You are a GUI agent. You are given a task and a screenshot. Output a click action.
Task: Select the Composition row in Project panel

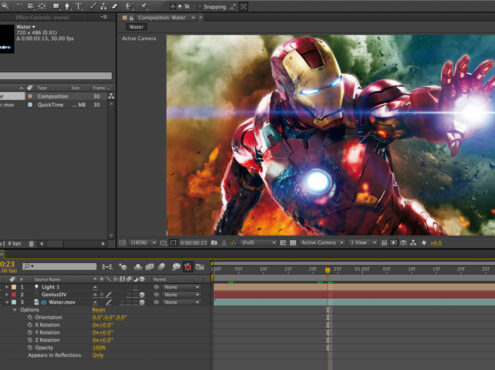tap(53, 96)
